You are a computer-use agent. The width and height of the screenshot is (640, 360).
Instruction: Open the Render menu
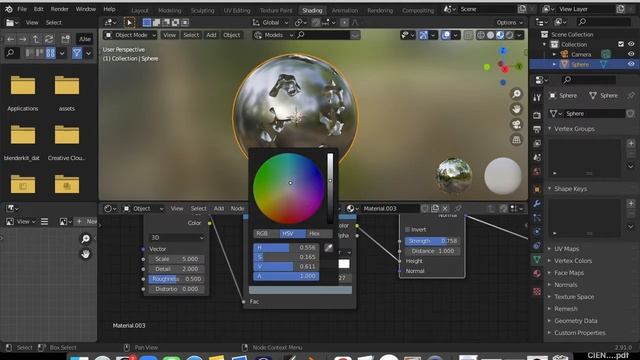59,9
